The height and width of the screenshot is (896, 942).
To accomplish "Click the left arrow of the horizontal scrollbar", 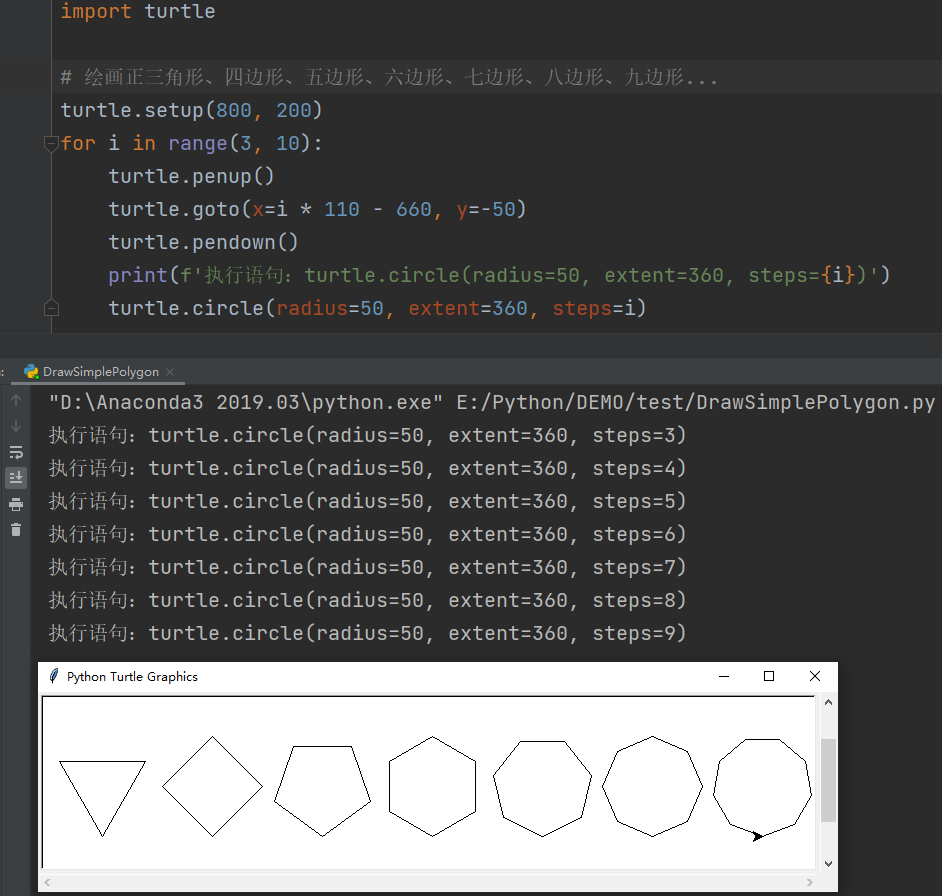I will (x=47, y=882).
